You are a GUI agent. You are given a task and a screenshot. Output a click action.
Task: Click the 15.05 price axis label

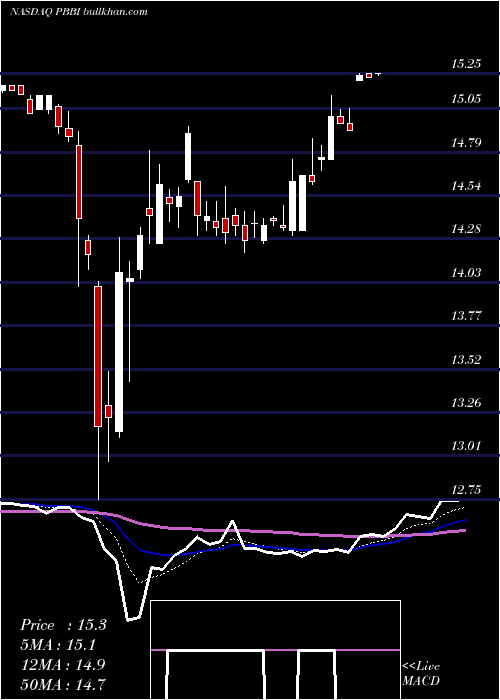pyautogui.click(x=466, y=99)
